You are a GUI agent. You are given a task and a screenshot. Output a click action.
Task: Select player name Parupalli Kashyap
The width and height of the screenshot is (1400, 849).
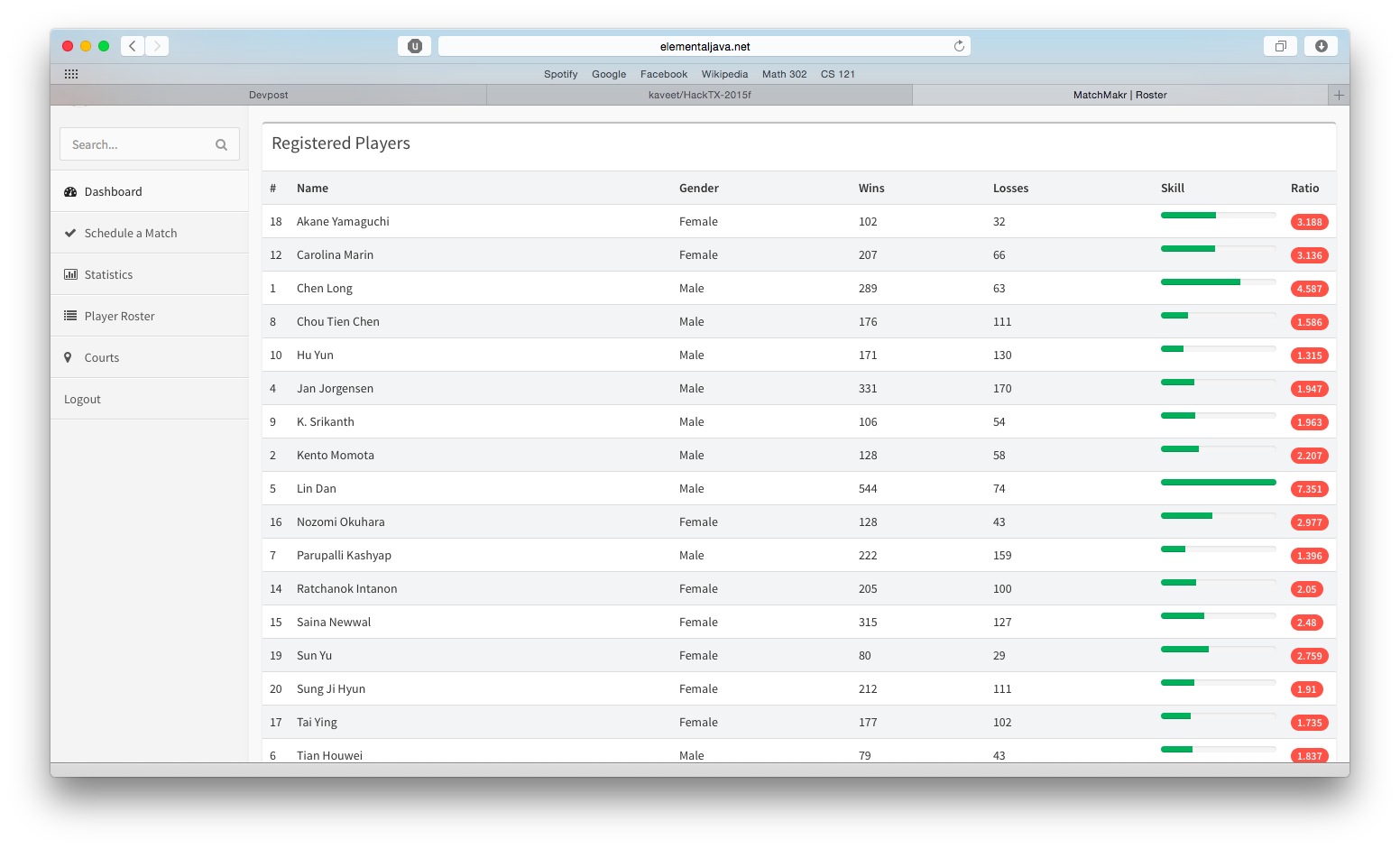click(344, 555)
